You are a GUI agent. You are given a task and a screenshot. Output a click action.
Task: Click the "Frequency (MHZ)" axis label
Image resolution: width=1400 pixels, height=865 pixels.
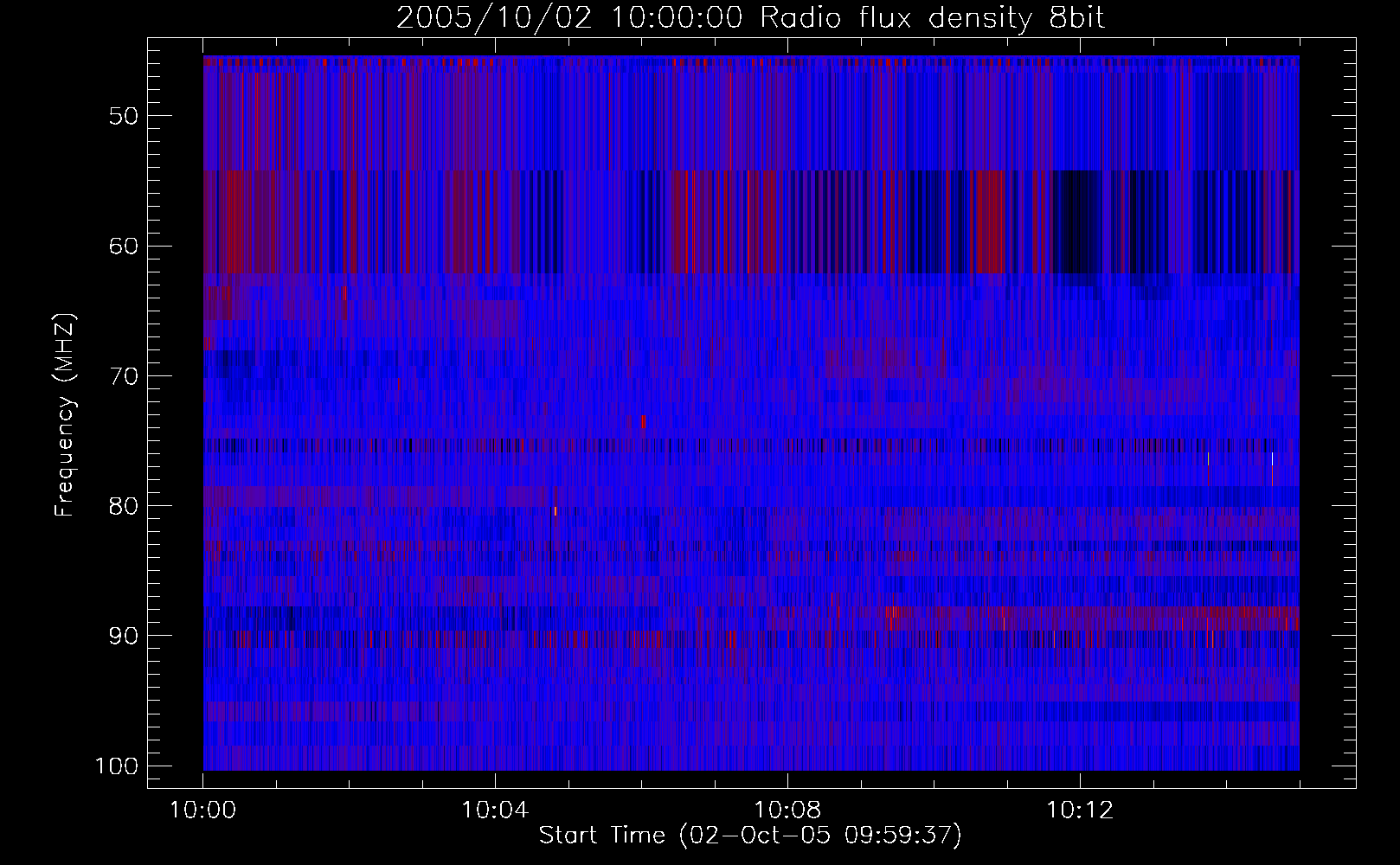pos(65,414)
